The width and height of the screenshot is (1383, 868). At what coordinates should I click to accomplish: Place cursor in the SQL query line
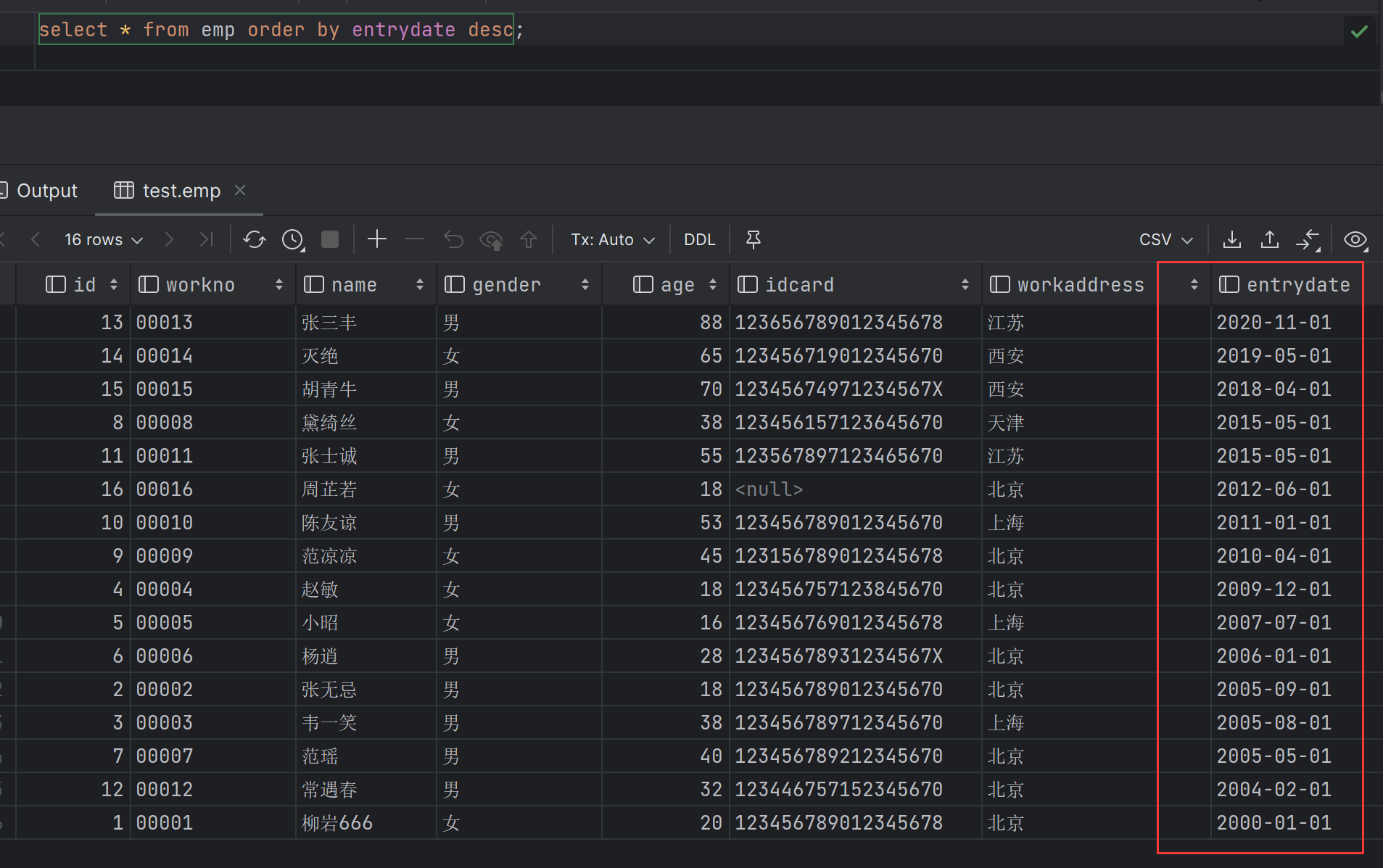pos(281,30)
